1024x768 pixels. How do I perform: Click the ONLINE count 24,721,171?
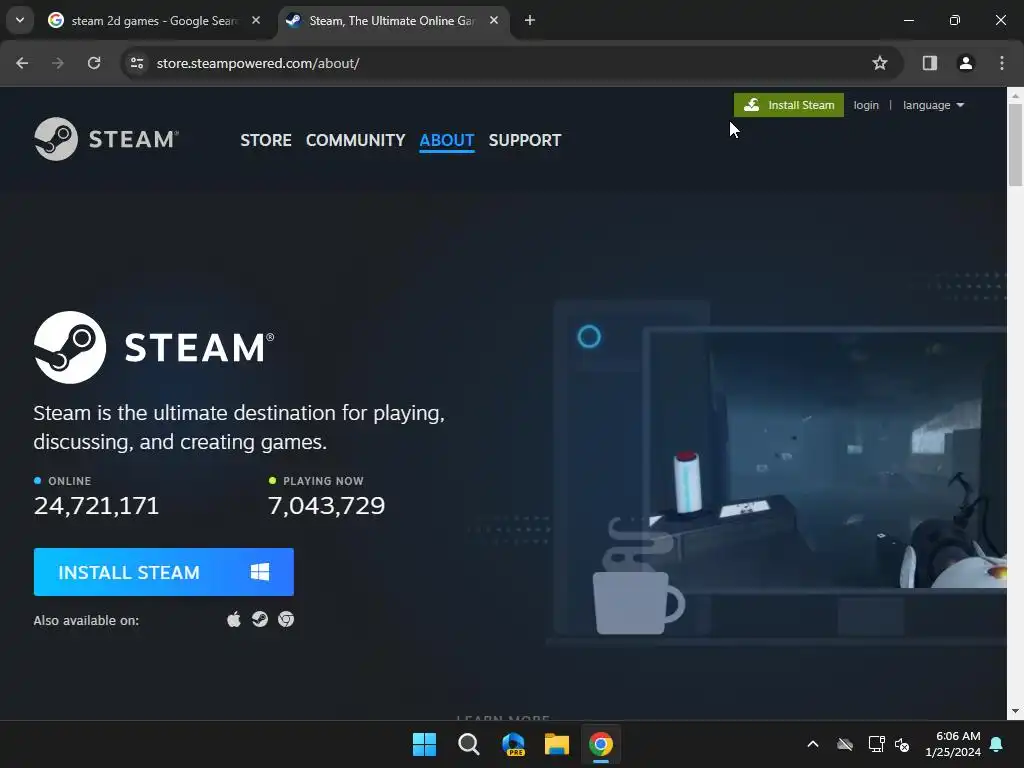tap(96, 505)
